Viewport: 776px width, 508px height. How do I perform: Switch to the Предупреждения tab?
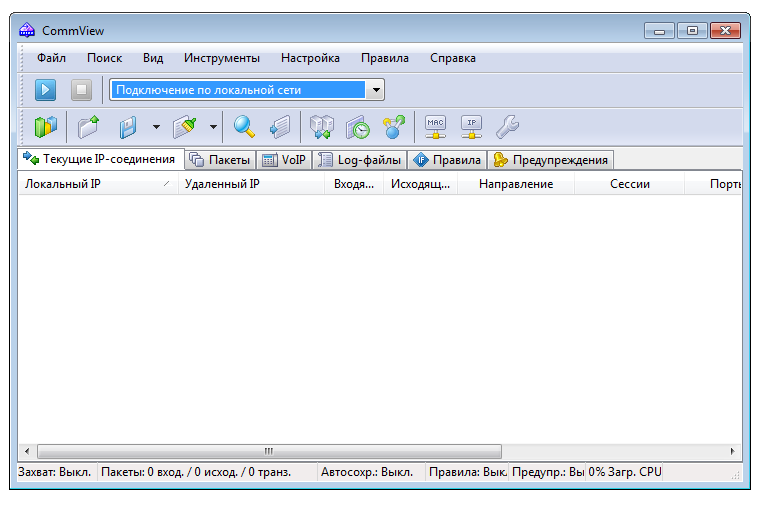pyautogui.click(x=551, y=160)
